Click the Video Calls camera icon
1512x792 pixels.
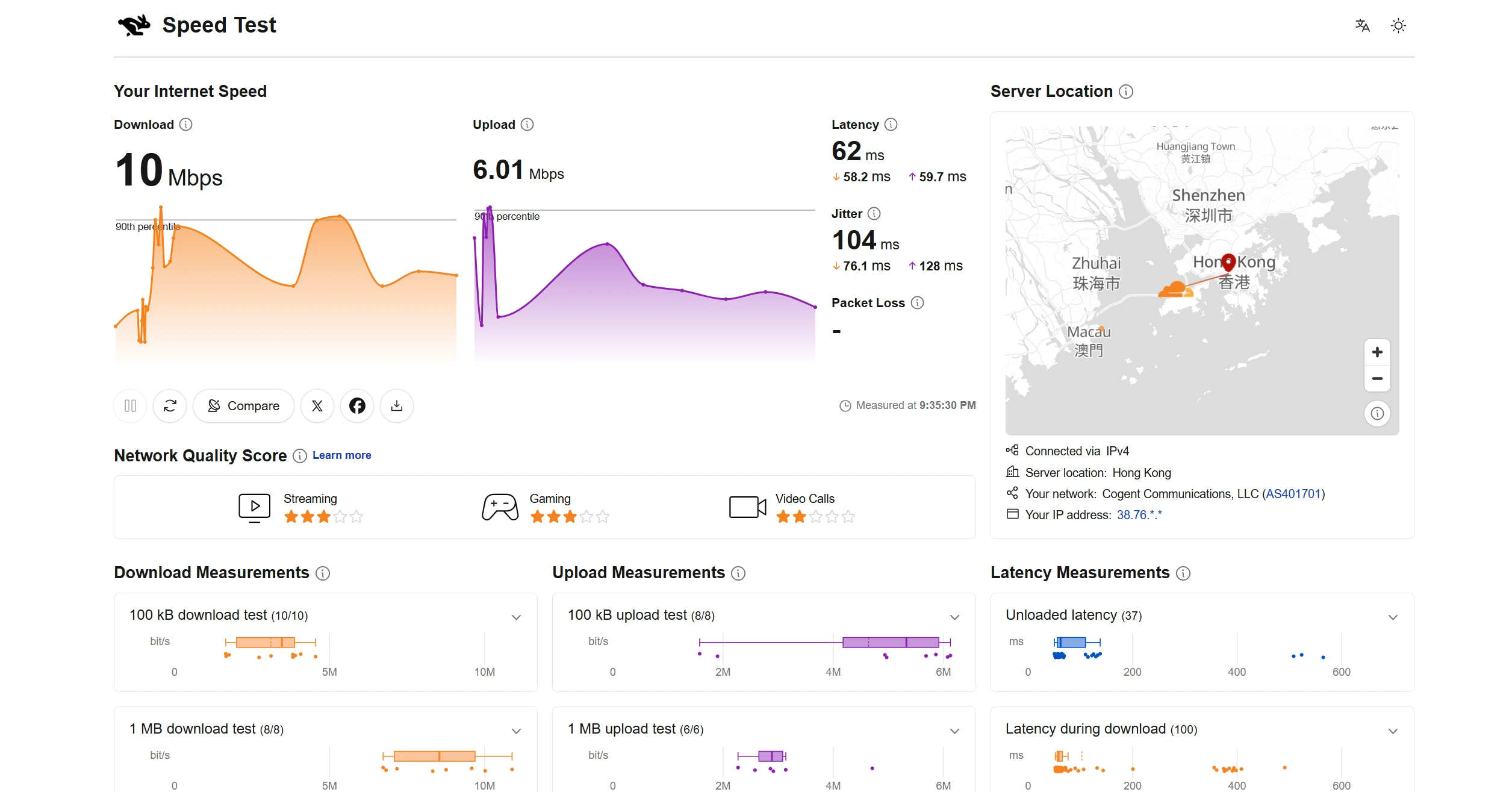coord(747,507)
